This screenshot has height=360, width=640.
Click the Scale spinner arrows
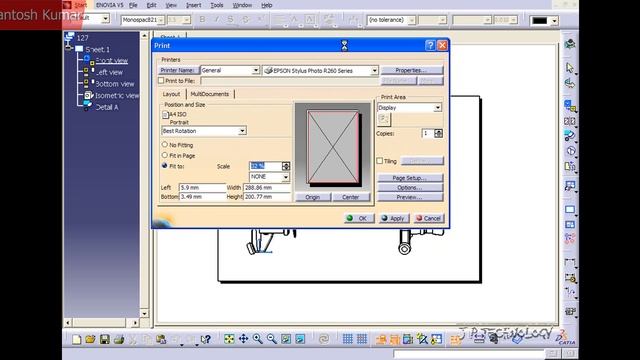[x=286, y=166]
